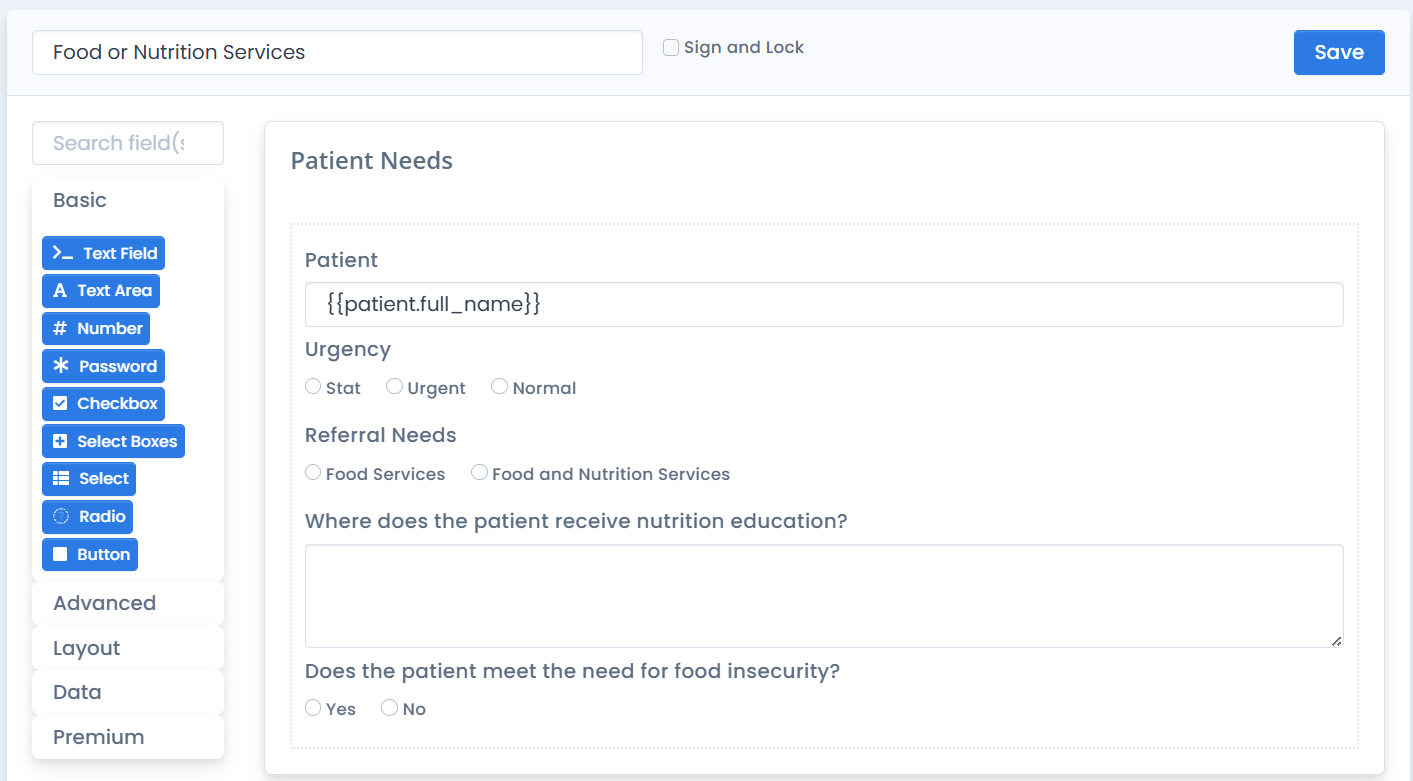Click the nutrition education text area

coord(823,596)
